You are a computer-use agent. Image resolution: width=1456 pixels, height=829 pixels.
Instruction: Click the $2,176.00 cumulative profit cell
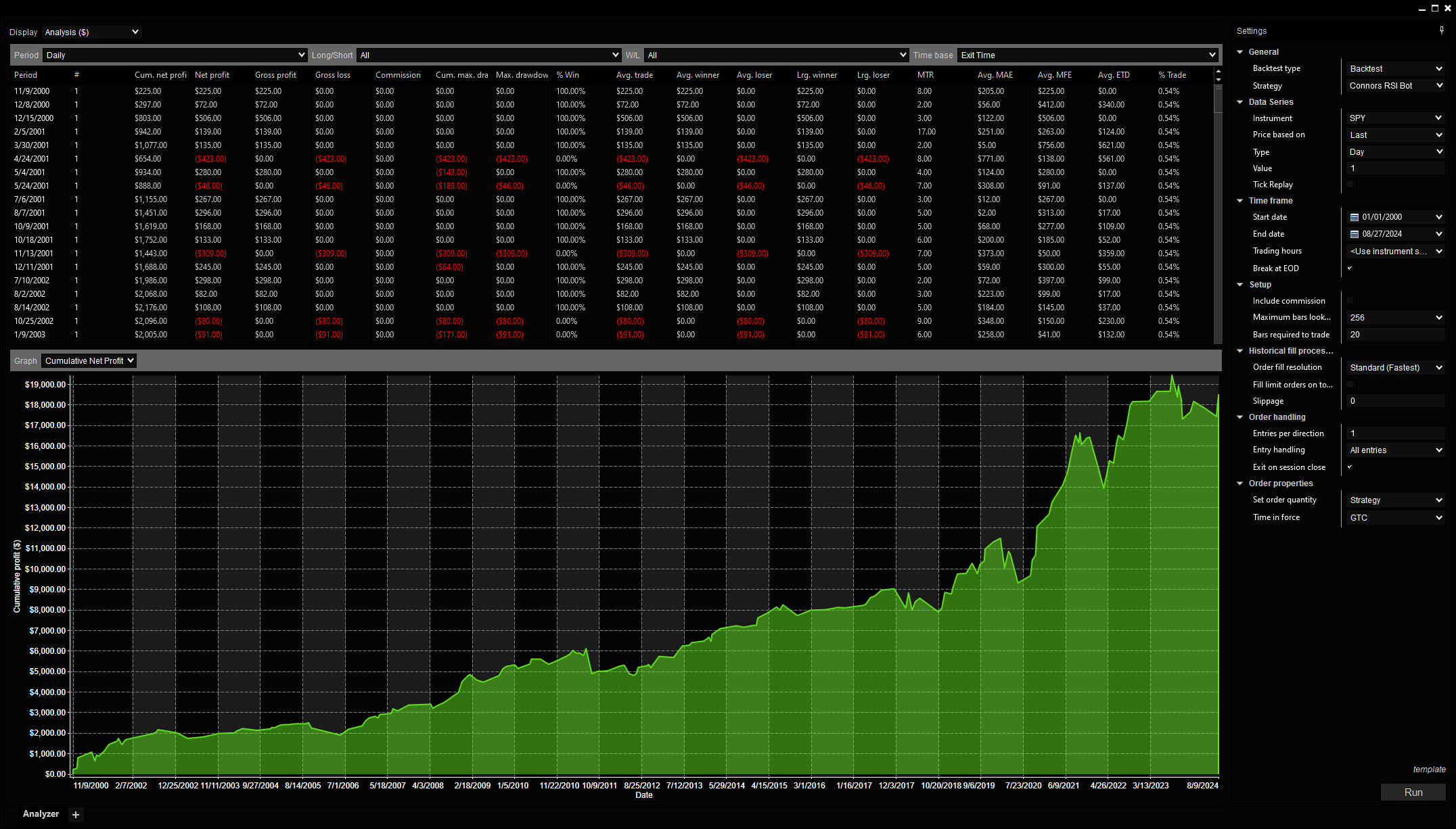coord(150,307)
